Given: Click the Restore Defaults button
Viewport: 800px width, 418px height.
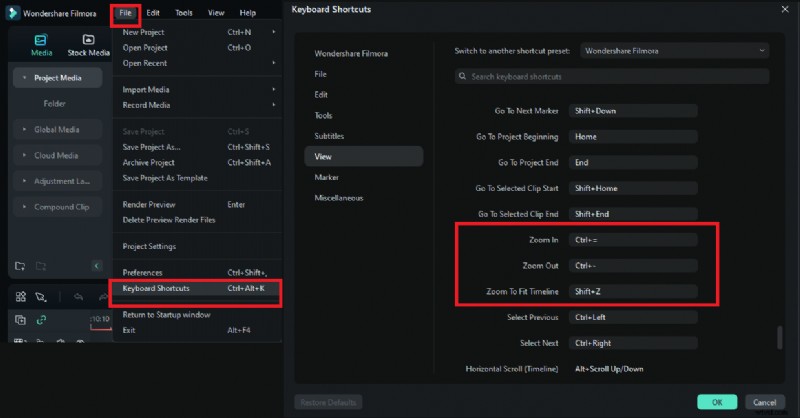Looking at the screenshot, I should coord(328,402).
